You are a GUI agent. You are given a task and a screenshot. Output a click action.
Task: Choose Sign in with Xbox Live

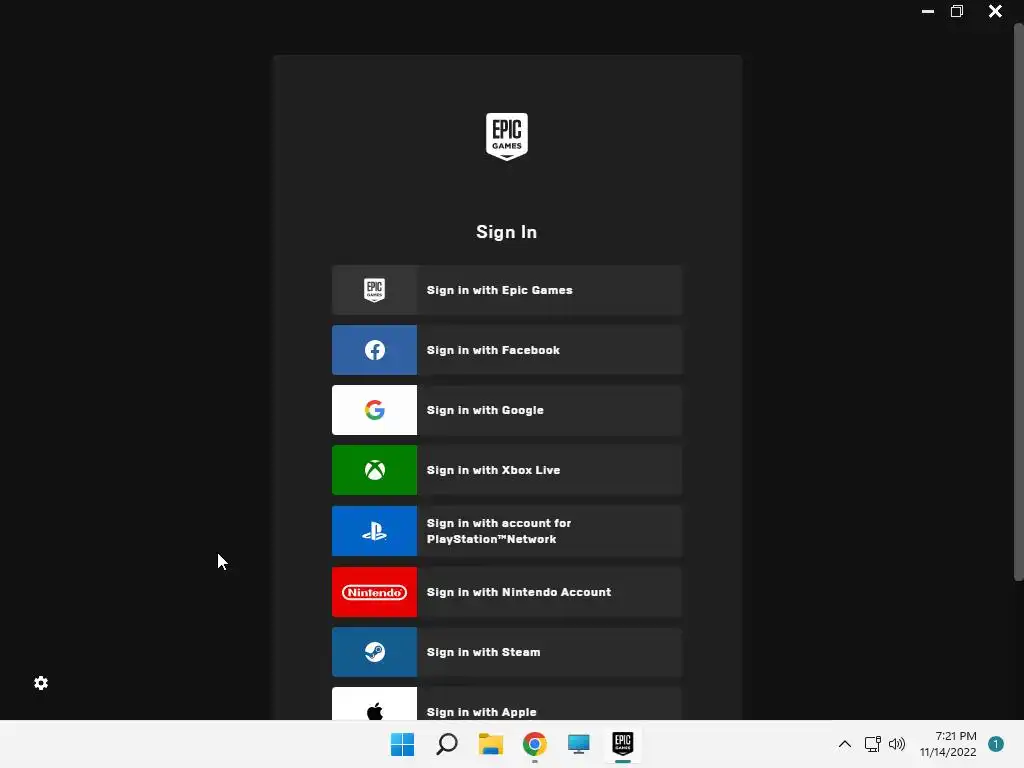507,470
